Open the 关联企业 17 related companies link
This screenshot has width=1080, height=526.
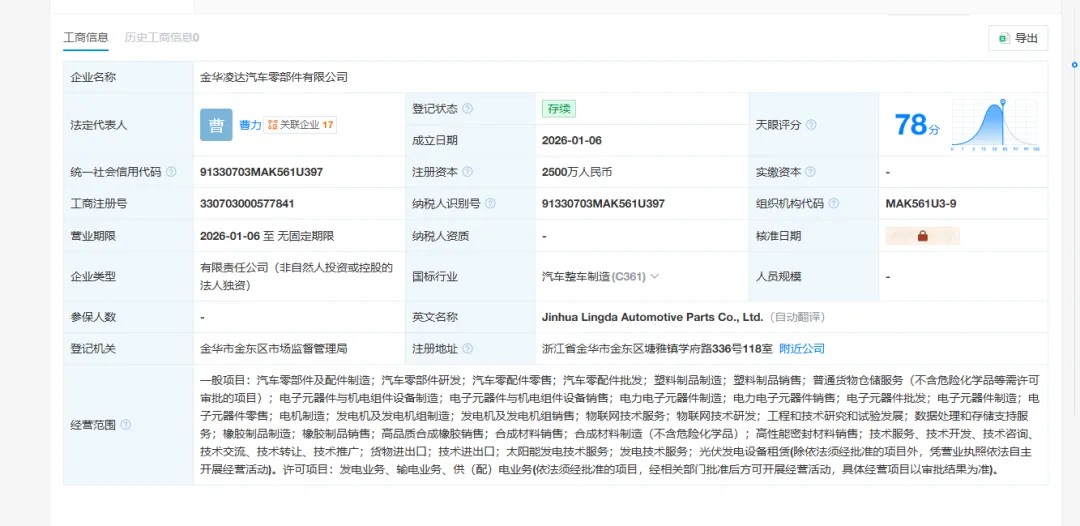(x=301, y=125)
